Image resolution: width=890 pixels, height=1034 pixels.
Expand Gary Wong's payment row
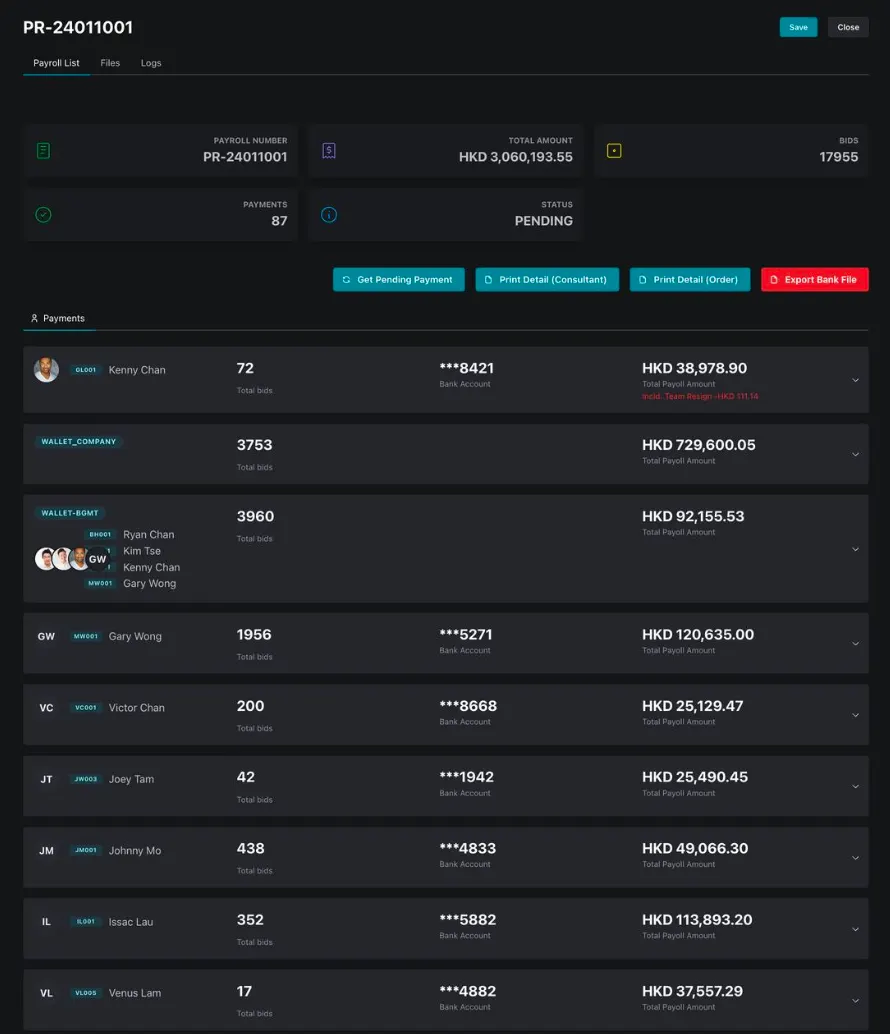[855, 644]
